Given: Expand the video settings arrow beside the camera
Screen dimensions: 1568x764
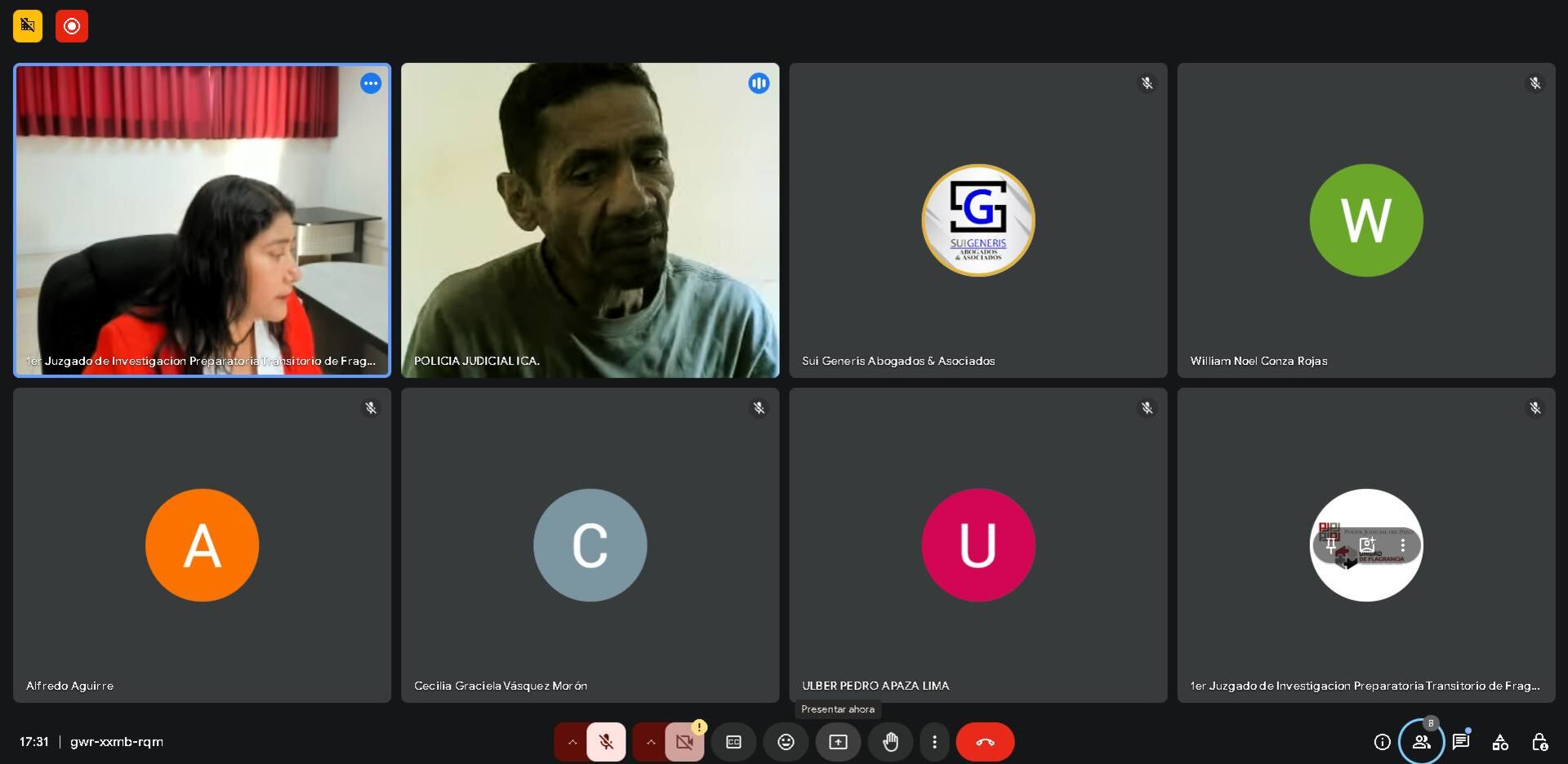Looking at the screenshot, I should [x=651, y=742].
